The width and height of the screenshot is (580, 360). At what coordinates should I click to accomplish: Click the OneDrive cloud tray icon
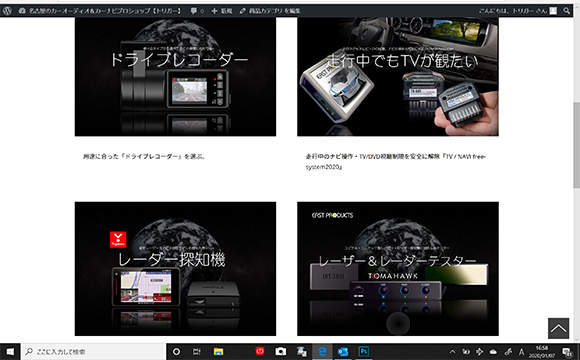[493, 351]
